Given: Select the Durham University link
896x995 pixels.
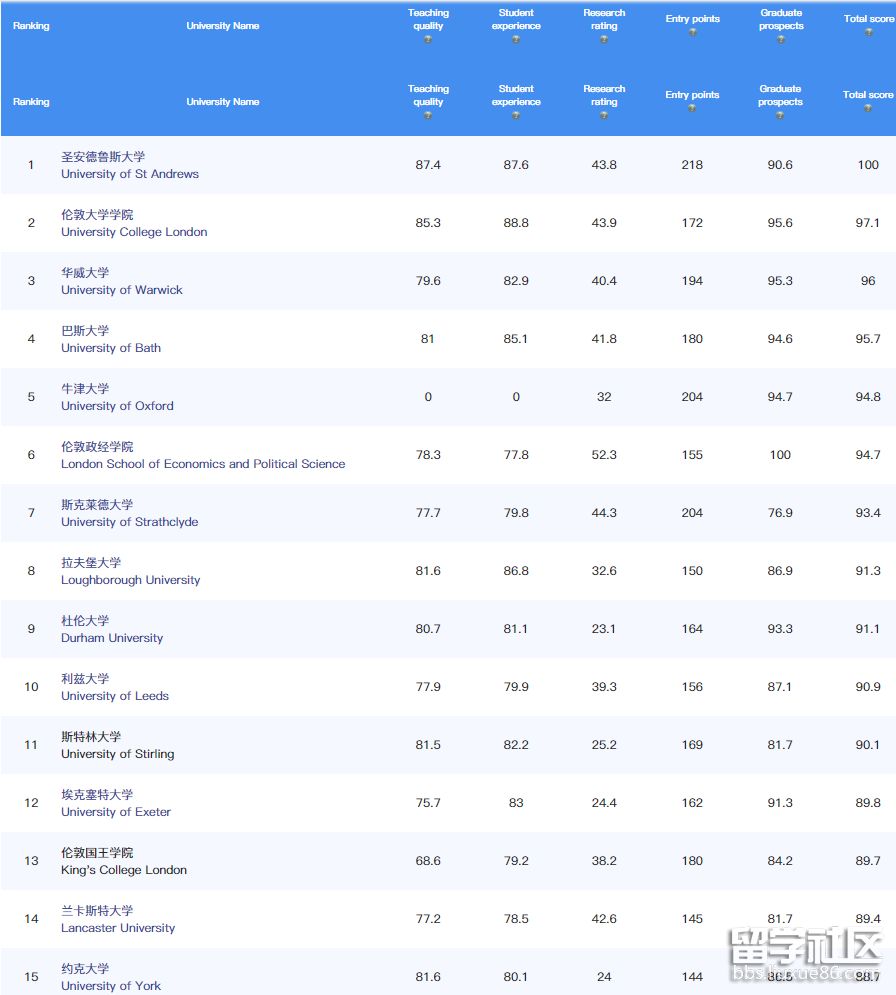Looking at the screenshot, I should (x=112, y=638).
